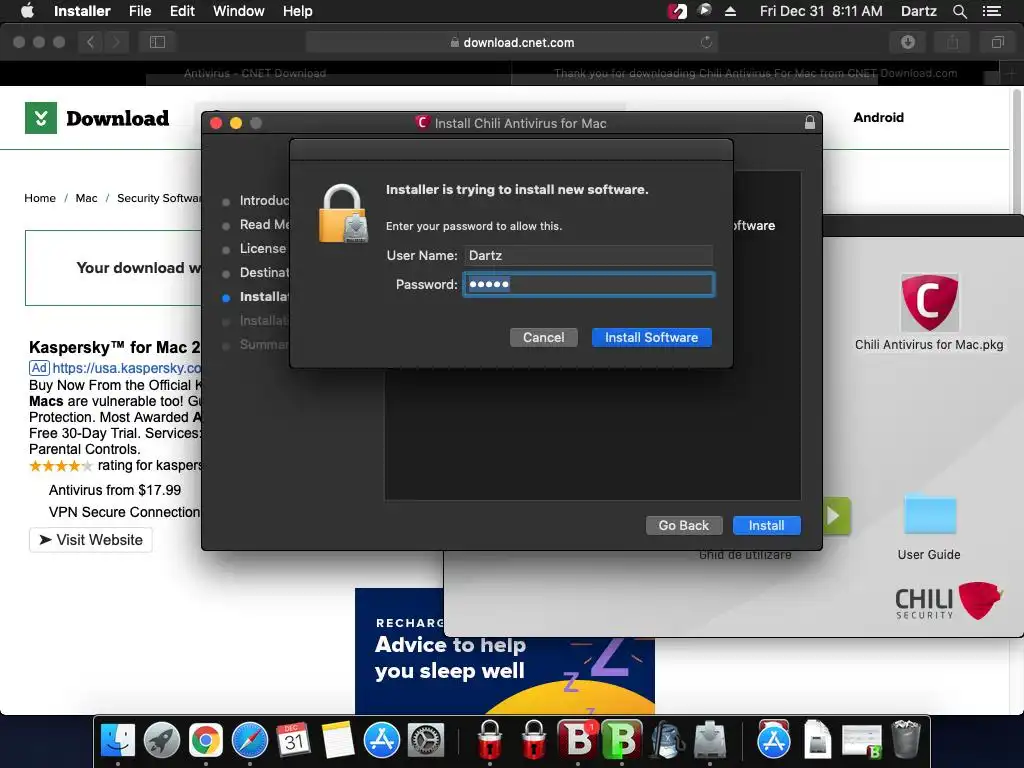Click Dartz user name in menu bar

click(919, 11)
